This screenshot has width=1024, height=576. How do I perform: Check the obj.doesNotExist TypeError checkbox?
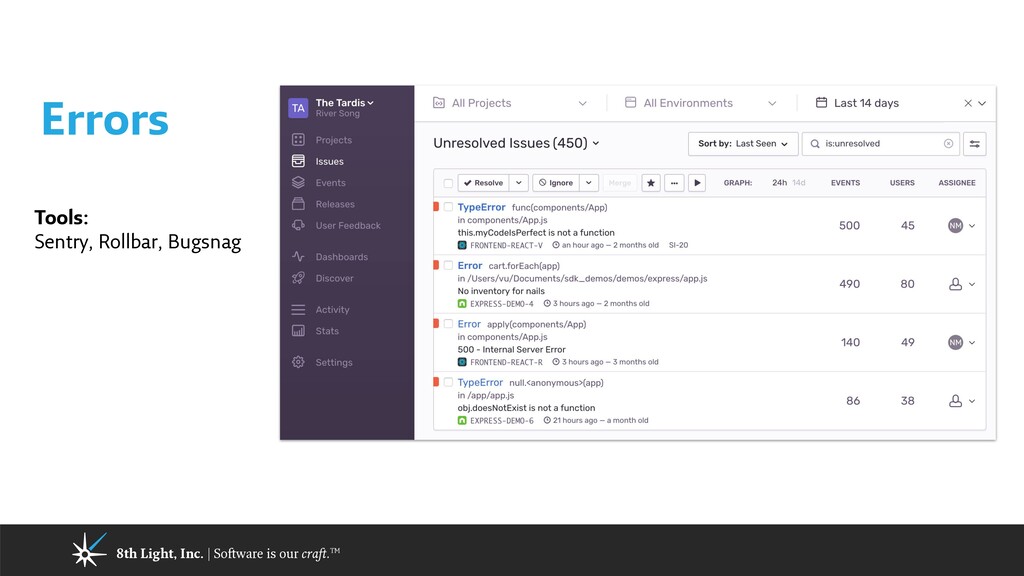[x=448, y=382]
